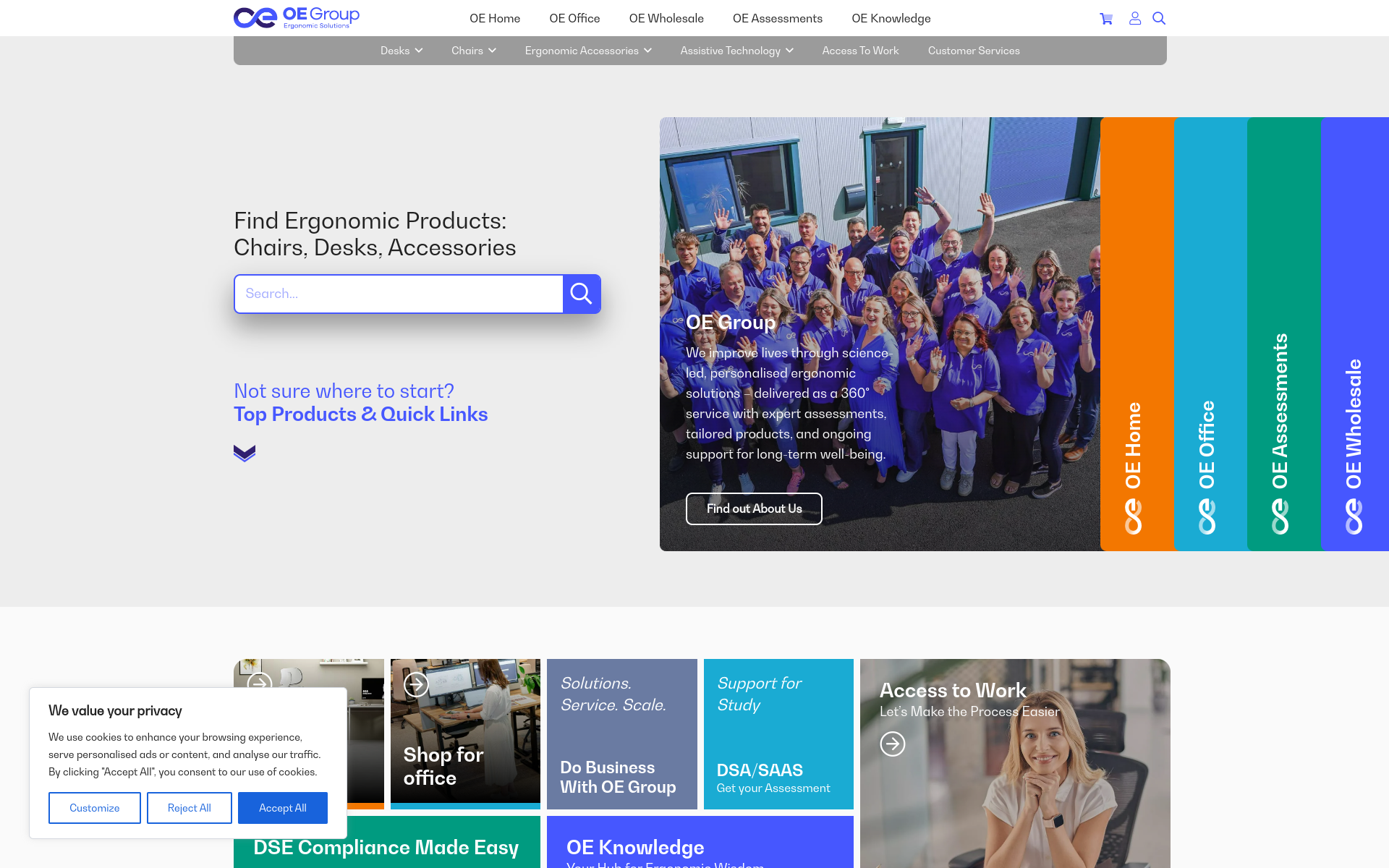
Task: Open the Do Business With OE Group tile
Action: (x=622, y=733)
